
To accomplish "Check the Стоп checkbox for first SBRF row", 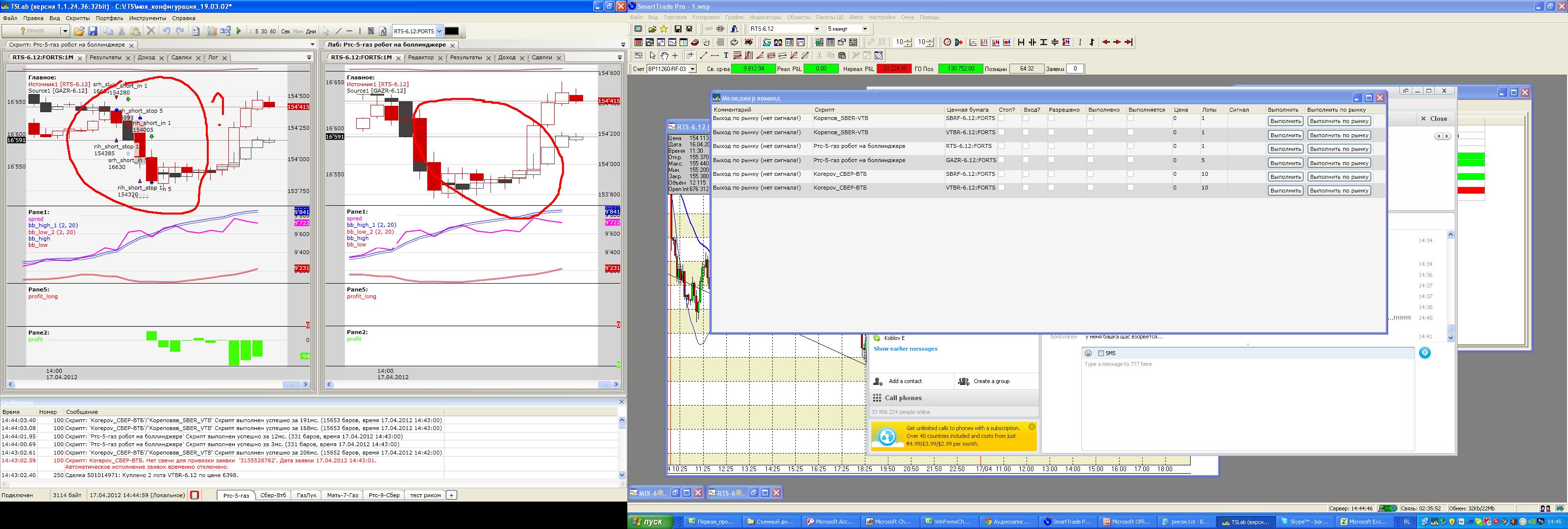I will 1001,118.
